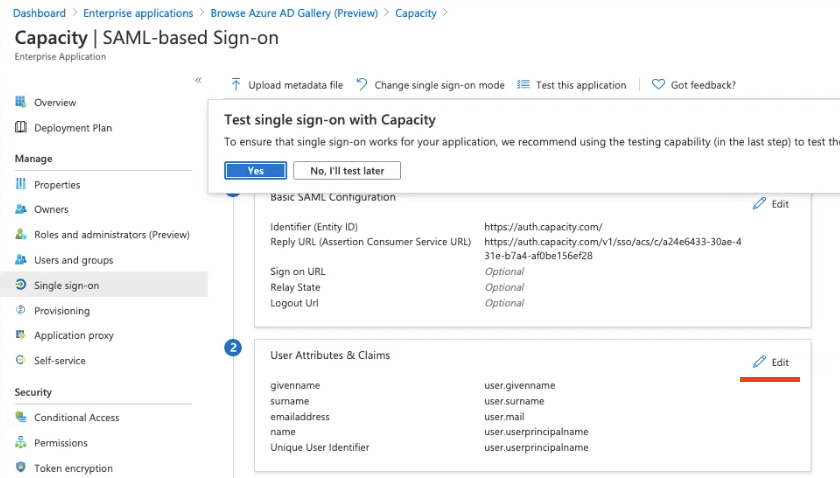The image size is (840, 478).
Task: Open the Got feedback? link
Action: [694, 85]
